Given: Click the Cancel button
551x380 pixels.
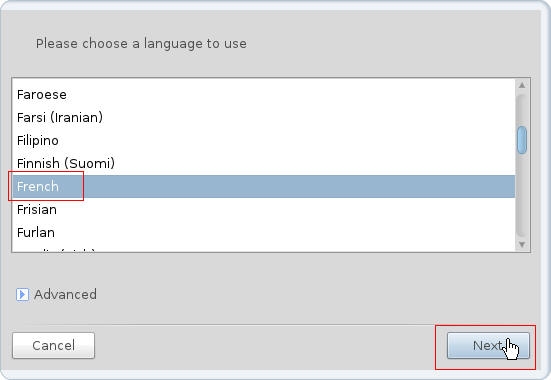Looking at the screenshot, I should [53, 346].
